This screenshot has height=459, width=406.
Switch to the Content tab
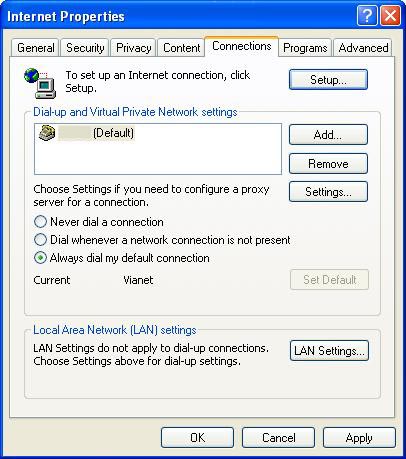coord(181,48)
